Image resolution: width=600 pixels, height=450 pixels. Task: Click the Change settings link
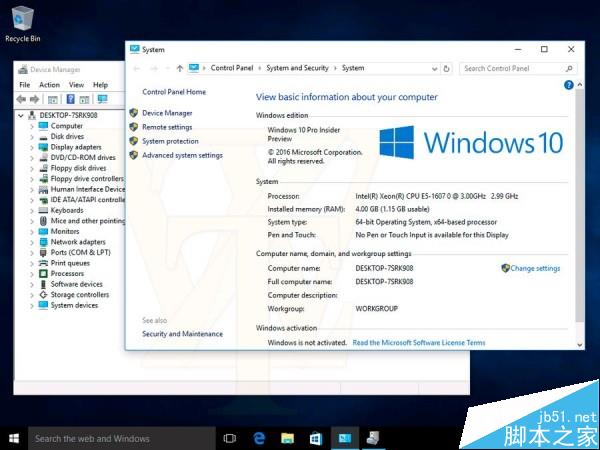pos(535,268)
